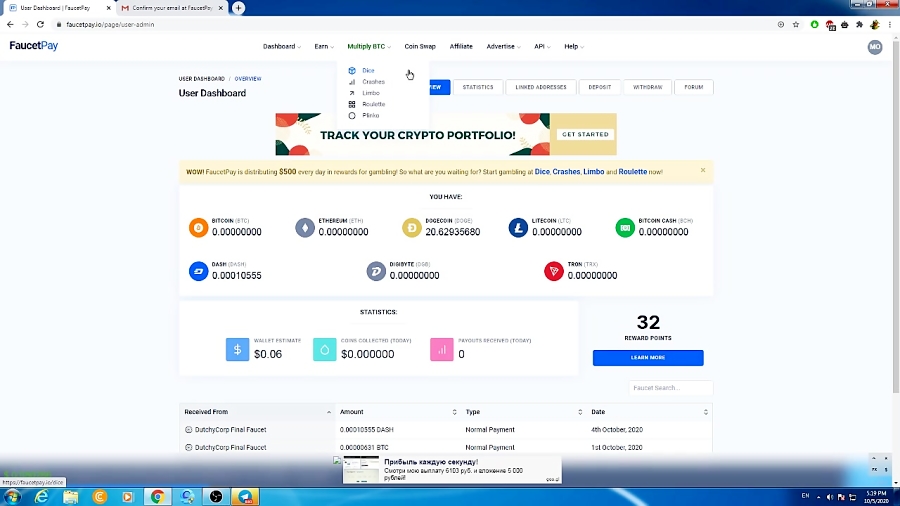Image resolution: width=900 pixels, height=506 pixels.
Task: Dismiss the gambling rewards notice
Action: (703, 170)
